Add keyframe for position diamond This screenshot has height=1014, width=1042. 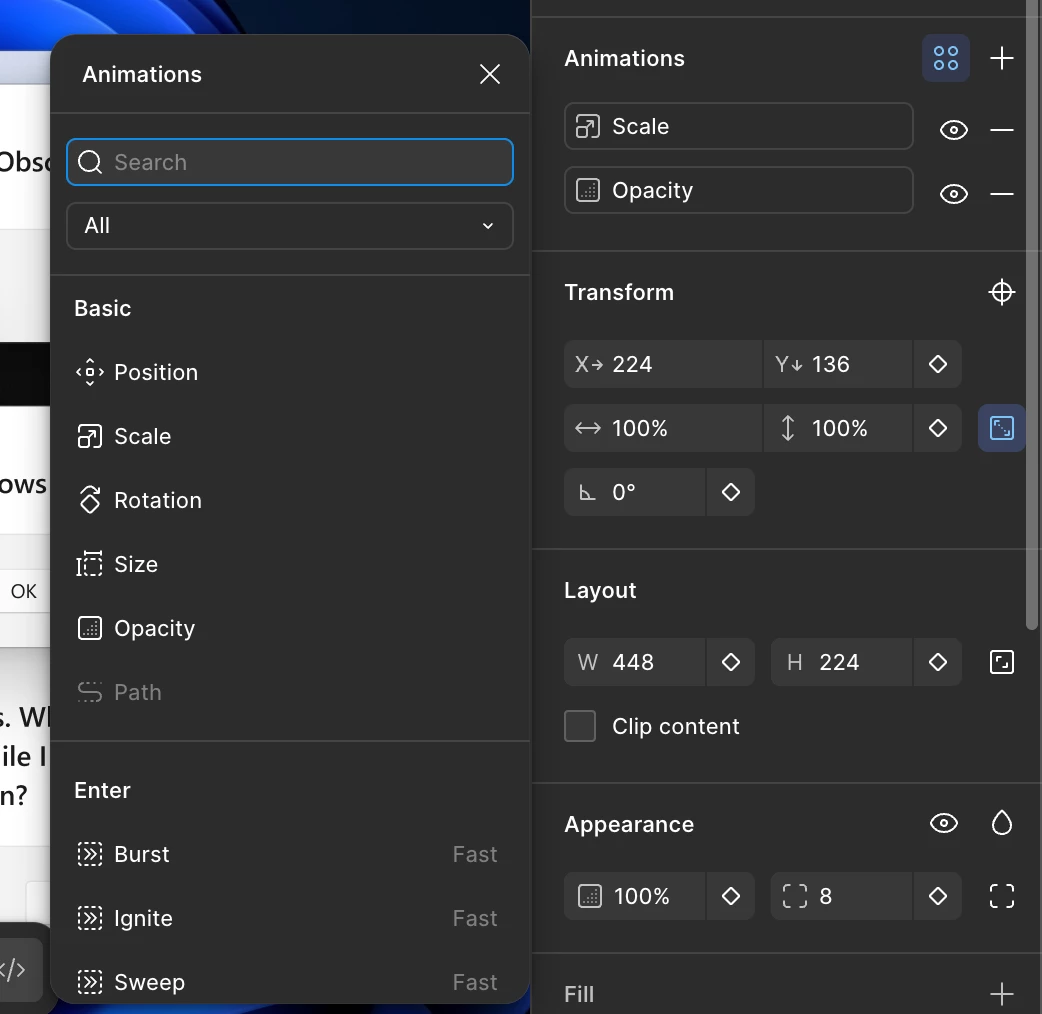(938, 364)
